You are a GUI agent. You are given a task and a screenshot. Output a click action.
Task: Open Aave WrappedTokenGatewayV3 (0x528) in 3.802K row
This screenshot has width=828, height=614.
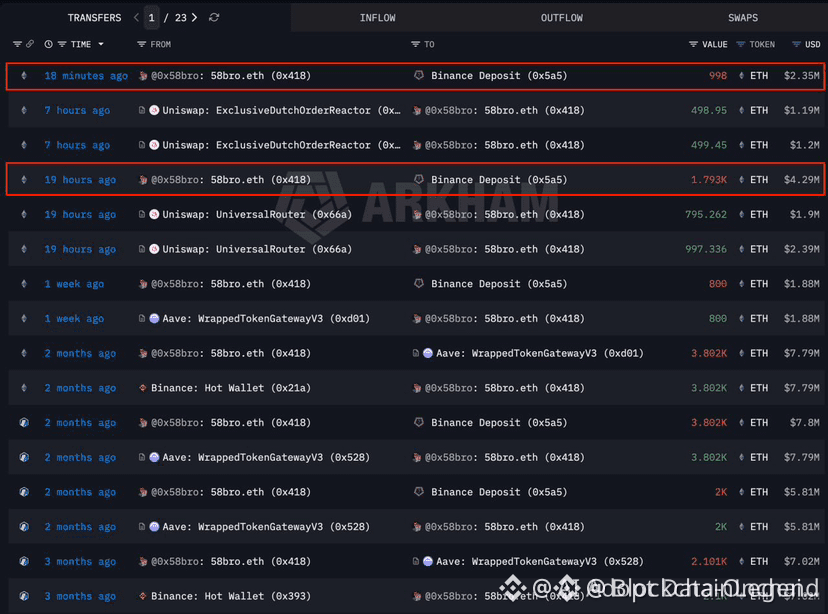point(266,458)
